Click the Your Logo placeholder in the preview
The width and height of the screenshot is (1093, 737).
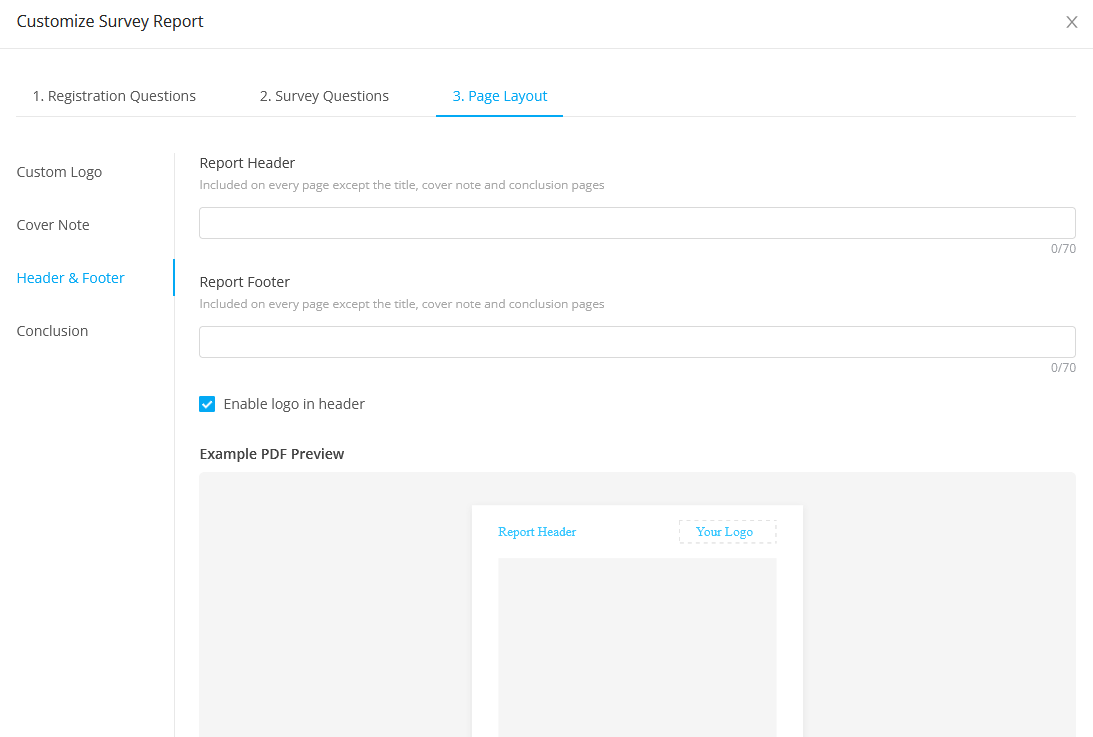727,532
